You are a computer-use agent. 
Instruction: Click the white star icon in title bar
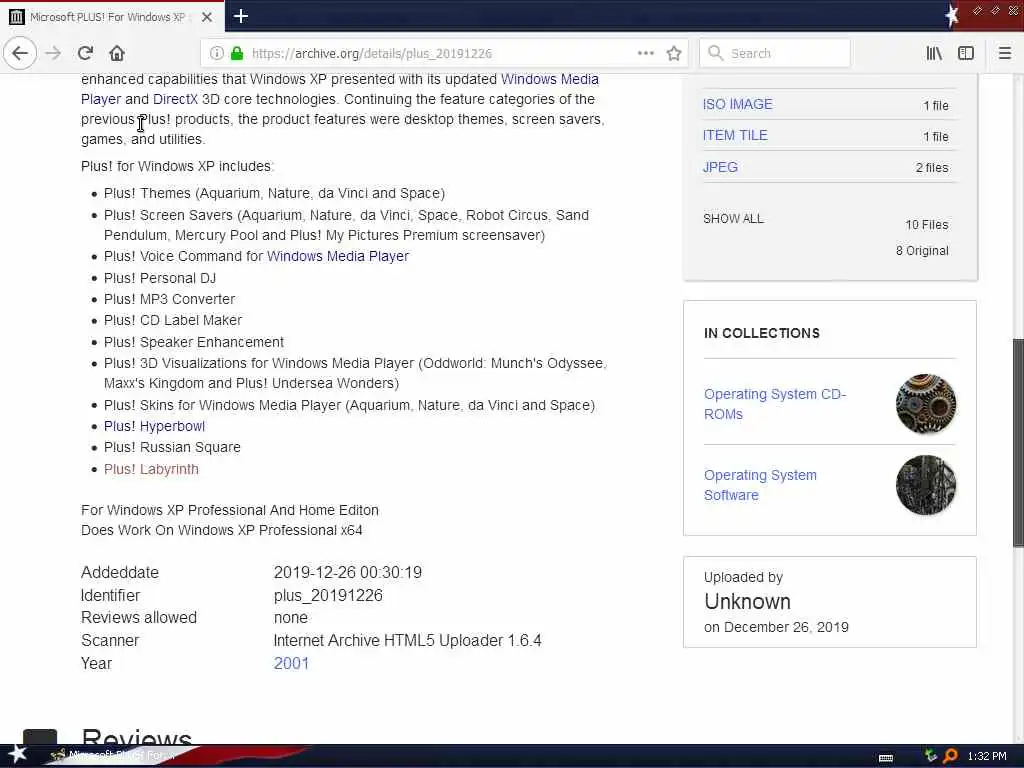point(952,15)
